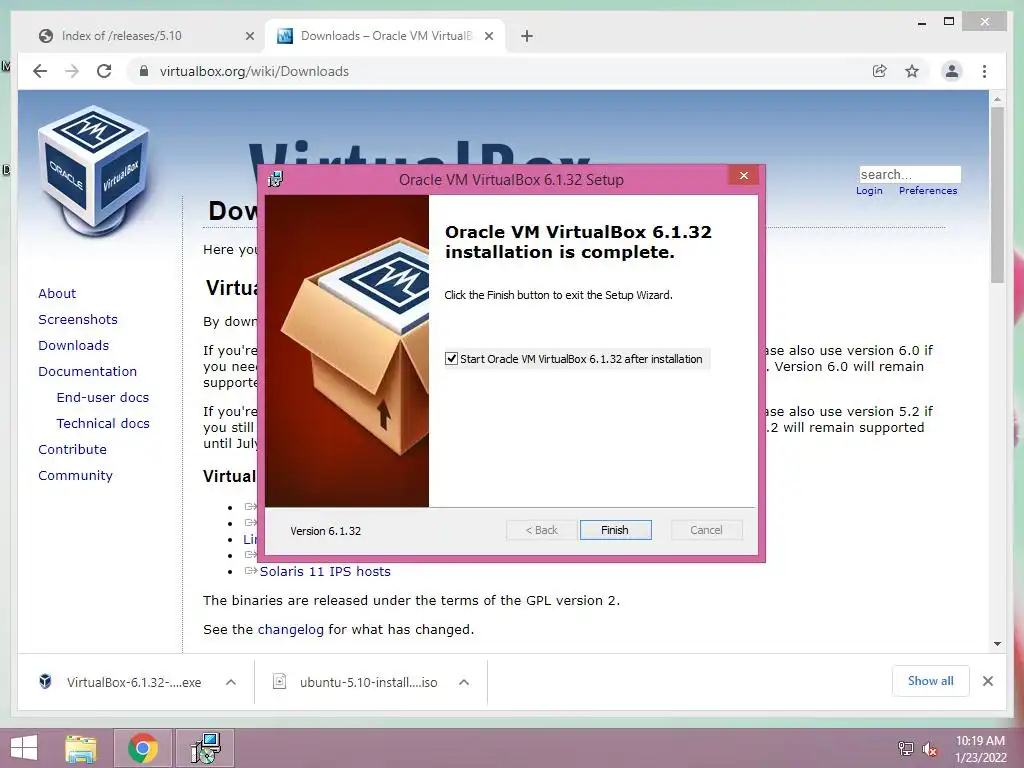This screenshot has height=768, width=1024.
Task: Close the VirtualBox Setup dialog
Action: pos(743,176)
